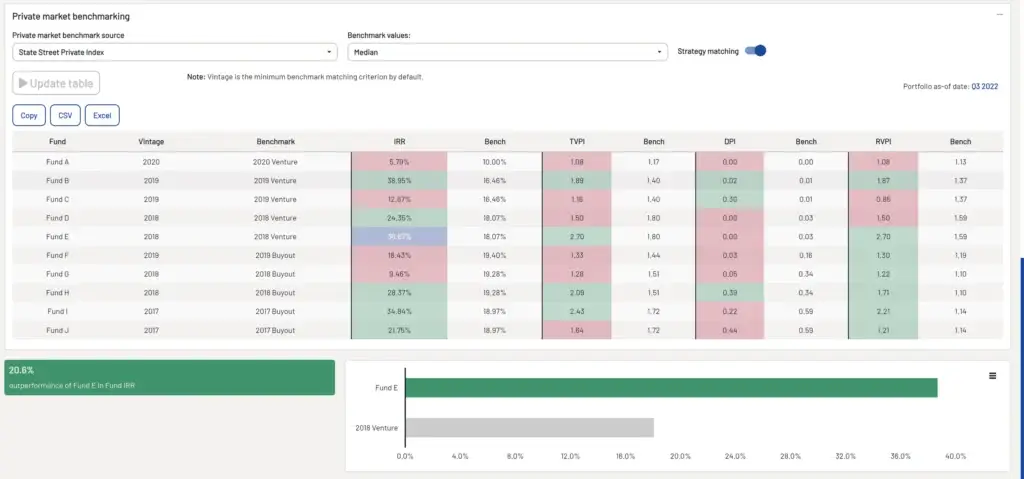The image size is (1024, 479).
Task: Click Fund I's IRR cell 34.84%
Action: [399, 312]
